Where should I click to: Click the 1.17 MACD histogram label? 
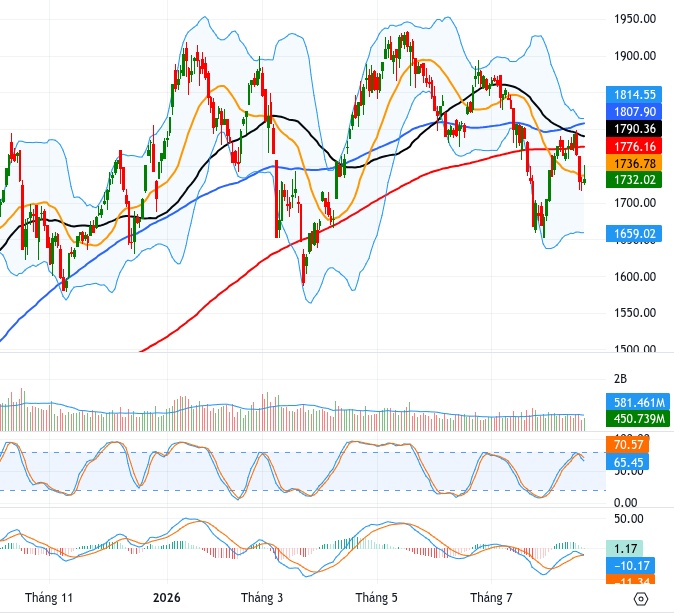624,549
